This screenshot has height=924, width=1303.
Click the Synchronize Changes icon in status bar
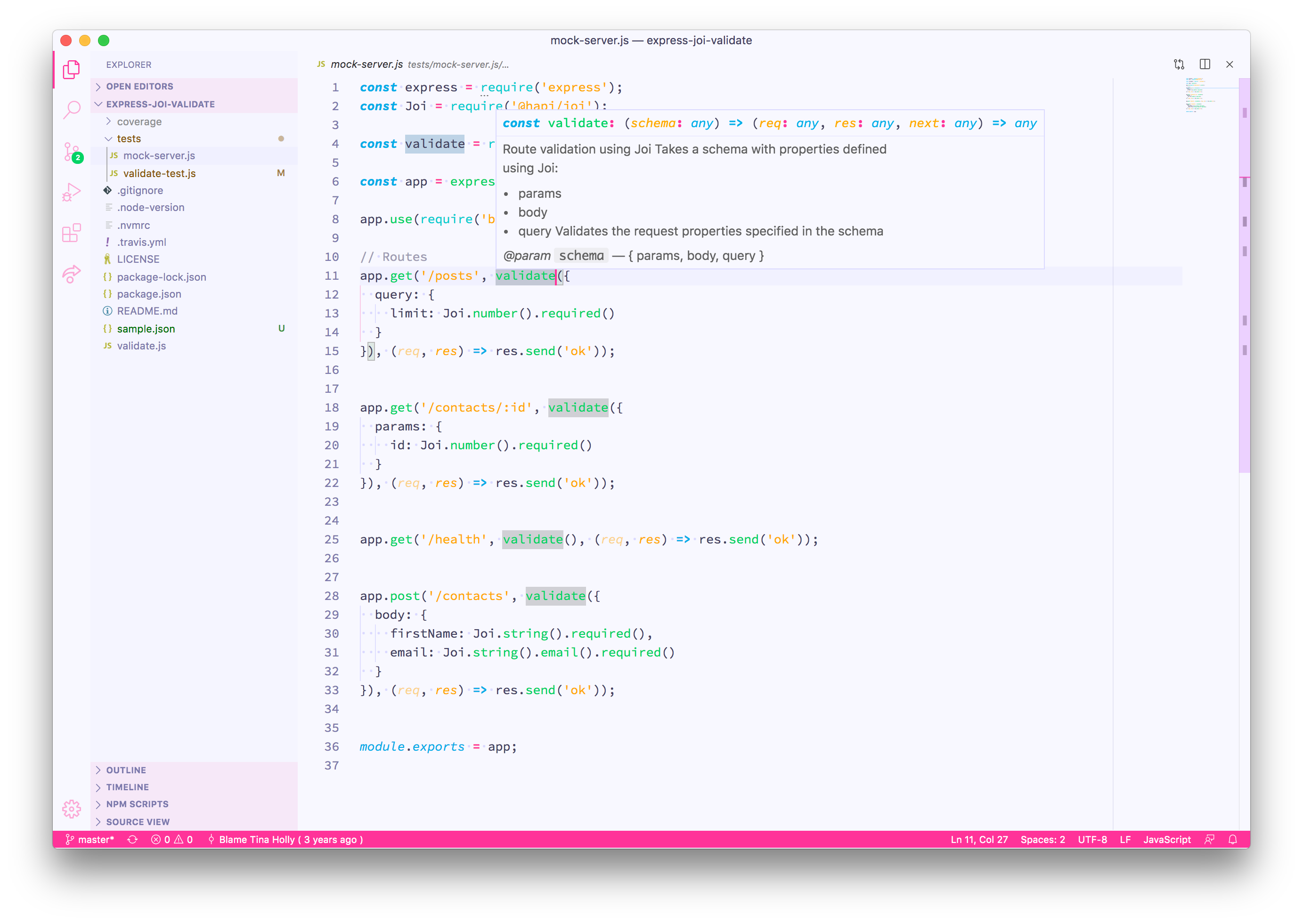[x=132, y=839]
